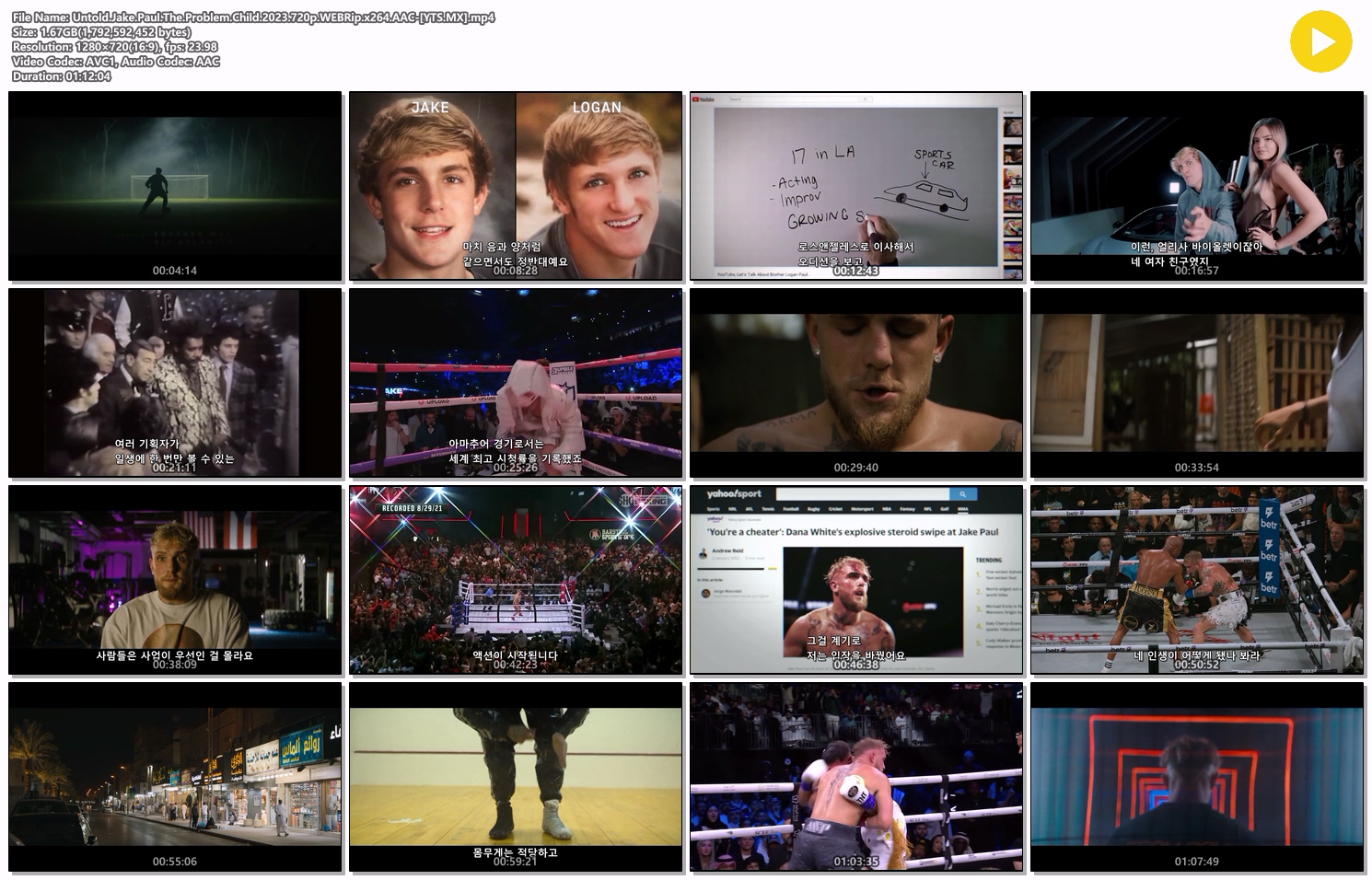Click the boxing clinch thumbnail at 01:03:35
Image resolution: width=1372 pixels, height=880 pixels.
click(x=856, y=777)
